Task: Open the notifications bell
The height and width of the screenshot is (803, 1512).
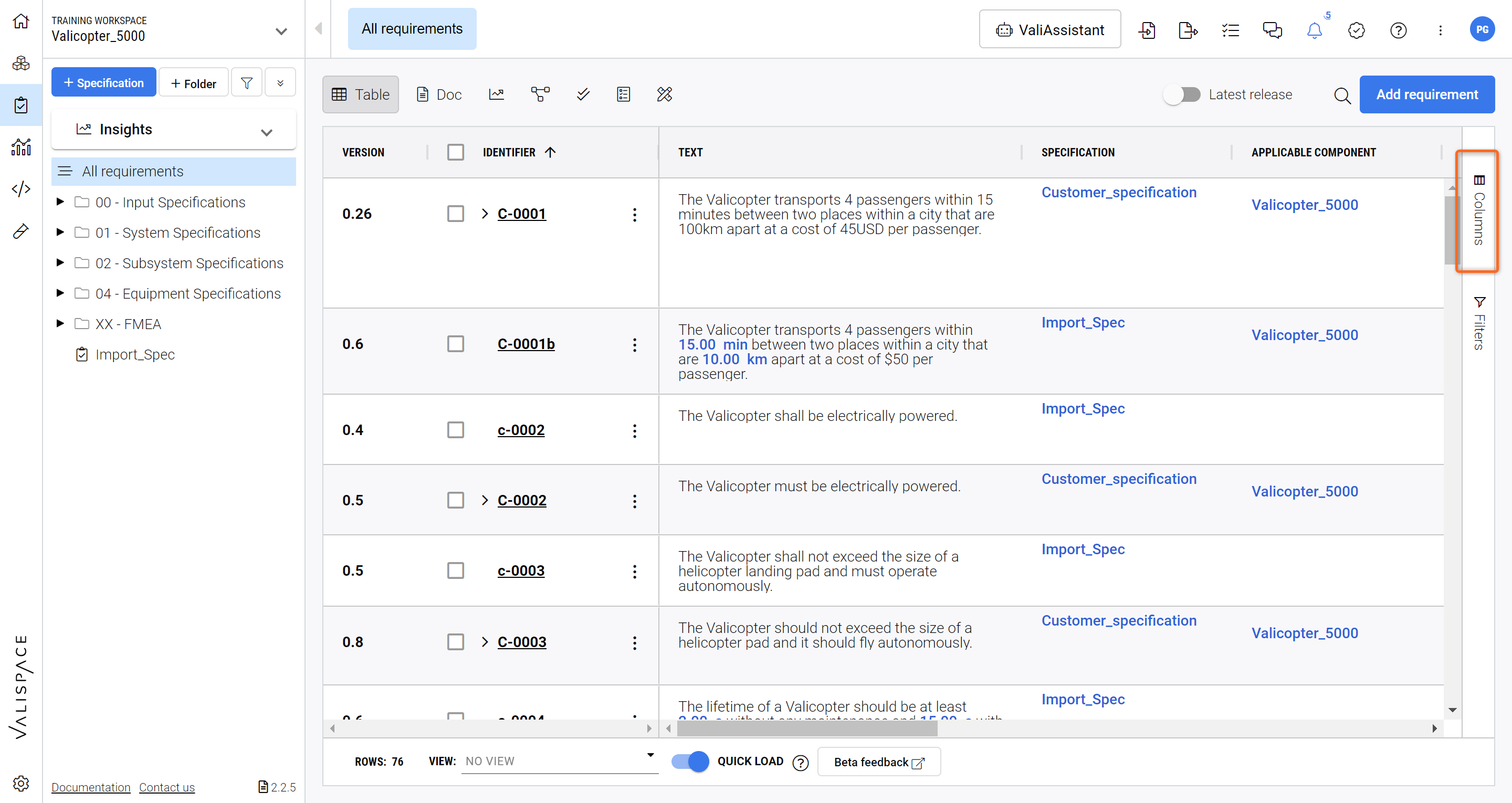Action: click(1315, 30)
